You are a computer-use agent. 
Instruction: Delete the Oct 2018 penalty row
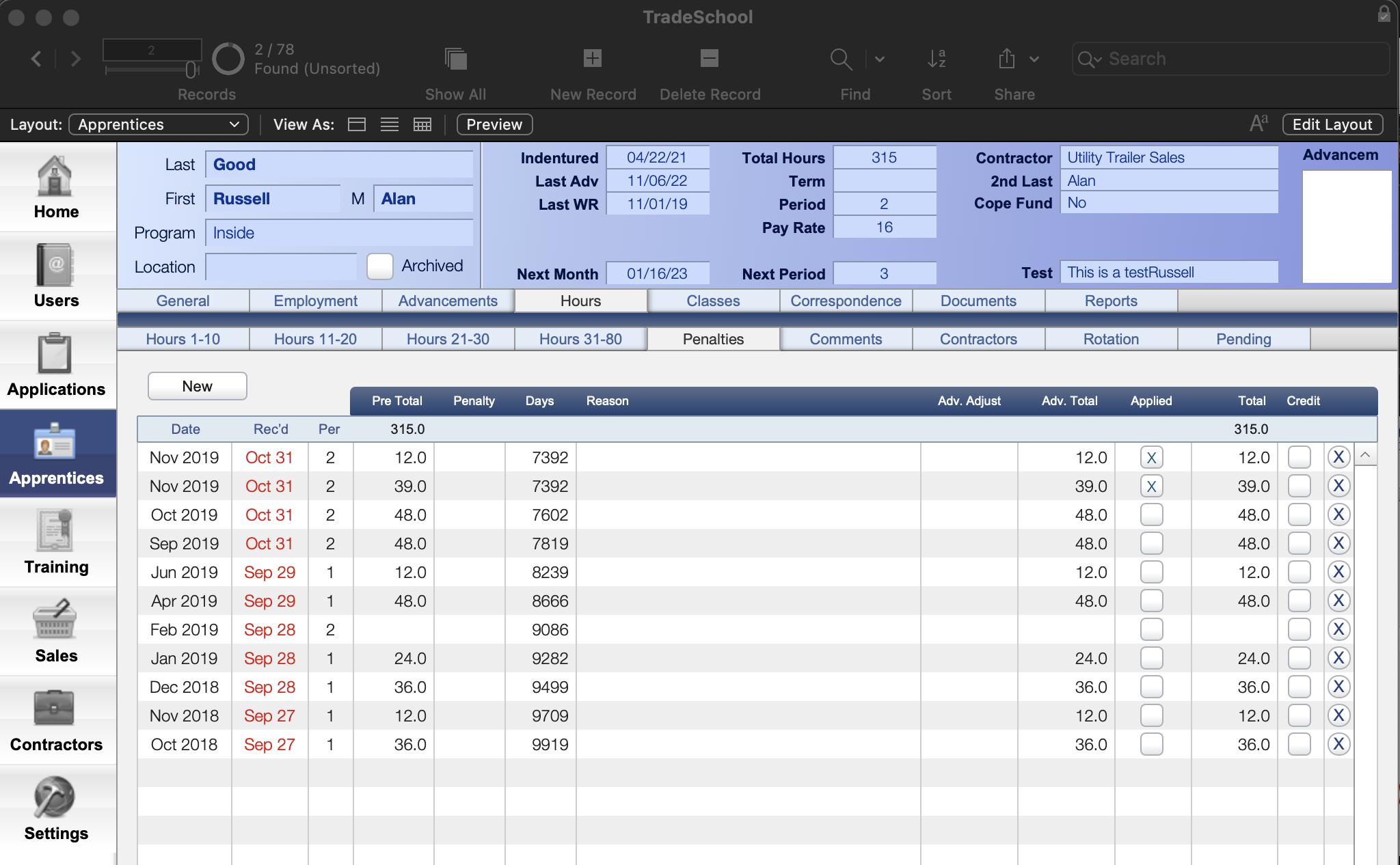pos(1338,744)
